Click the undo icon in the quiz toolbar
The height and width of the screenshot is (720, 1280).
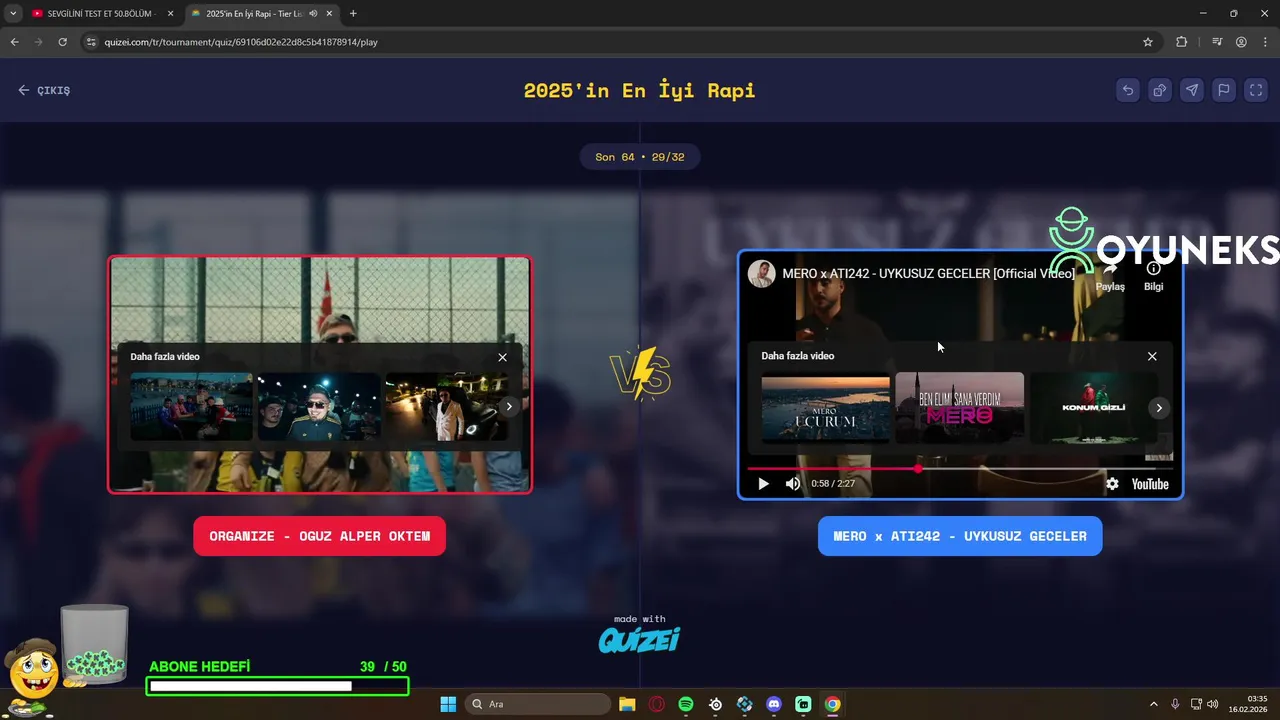coord(1128,90)
